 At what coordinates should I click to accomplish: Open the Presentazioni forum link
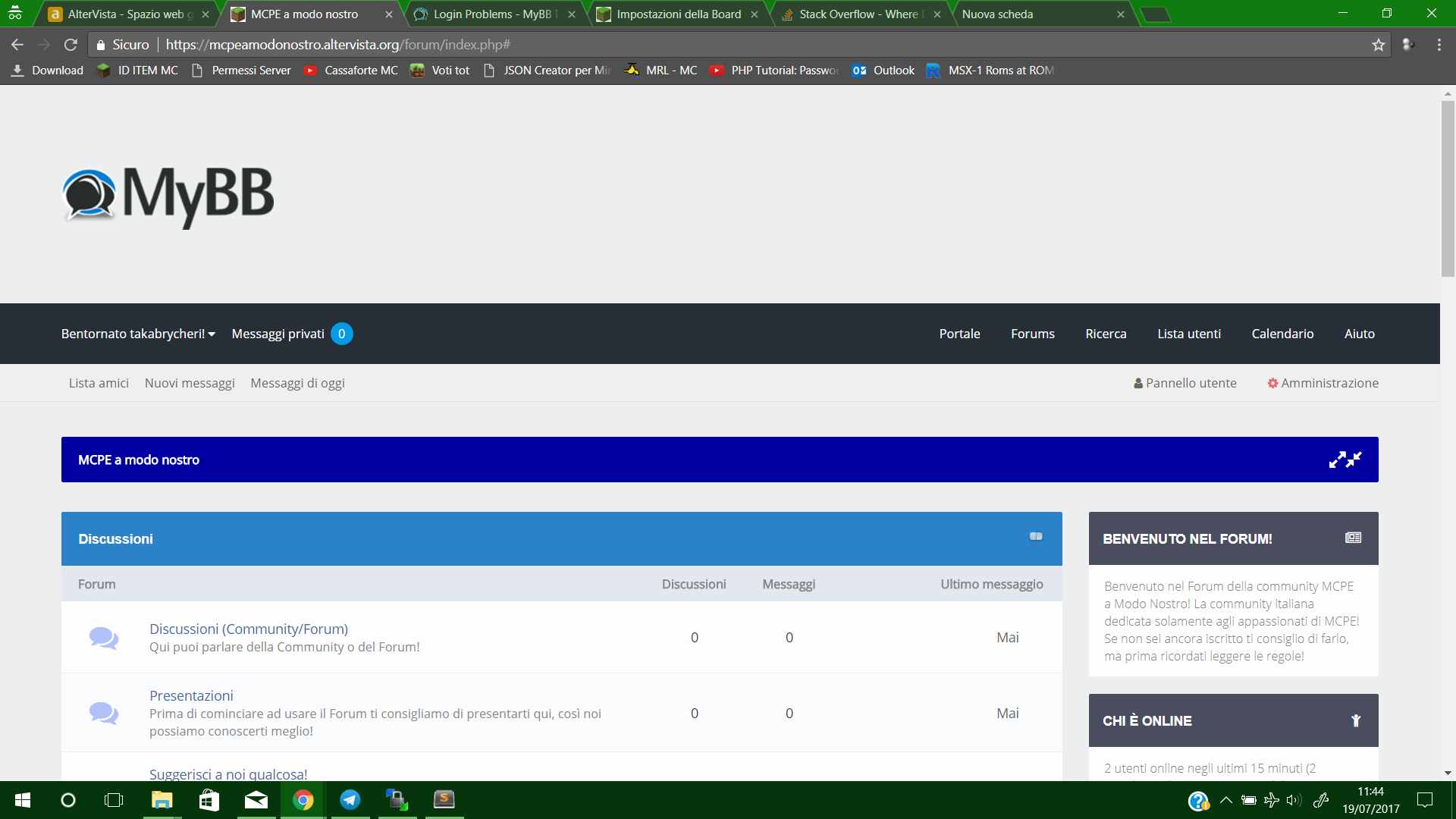click(191, 695)
